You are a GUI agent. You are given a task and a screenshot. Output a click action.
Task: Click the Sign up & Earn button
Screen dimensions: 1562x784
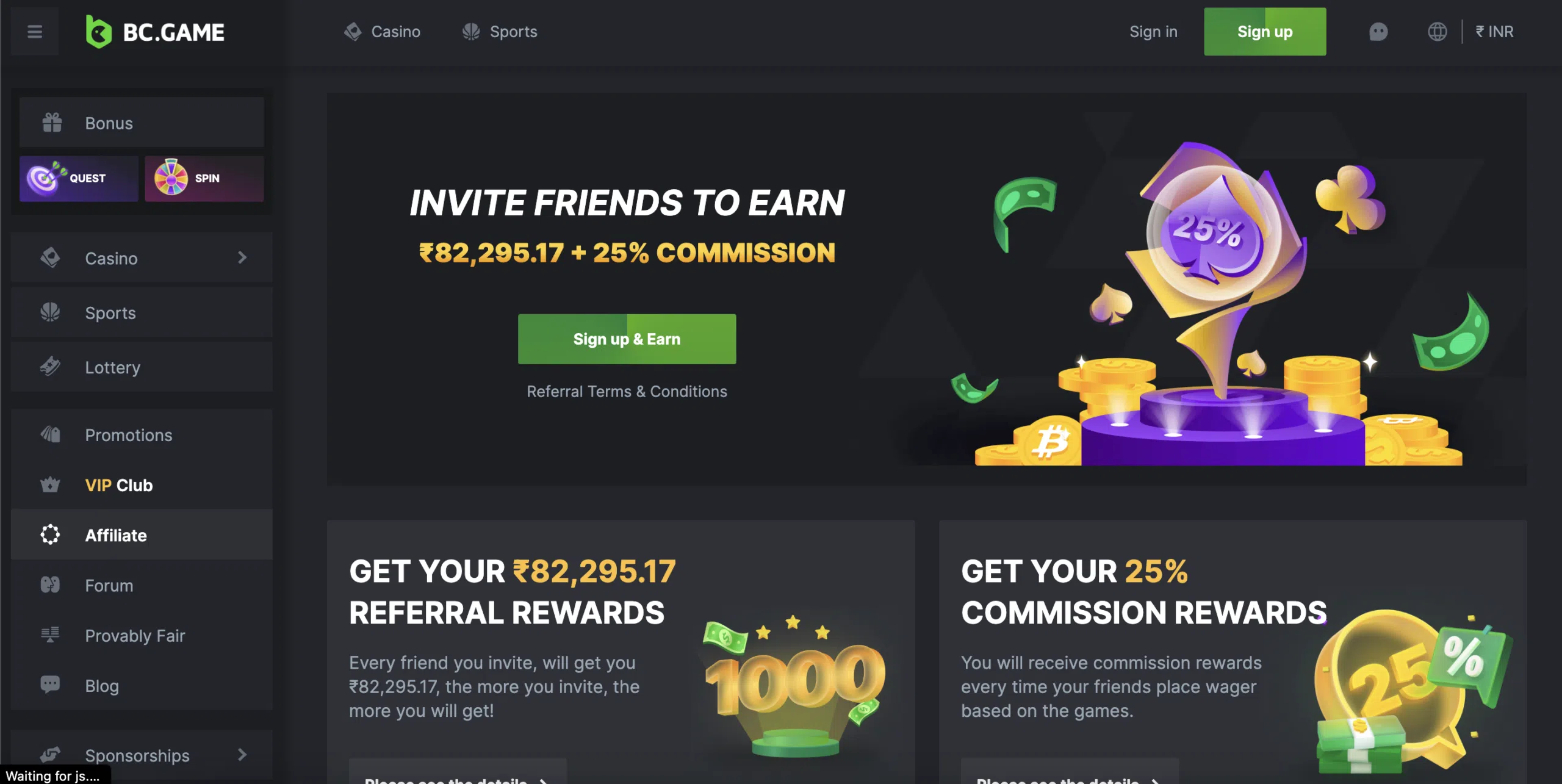627,339
